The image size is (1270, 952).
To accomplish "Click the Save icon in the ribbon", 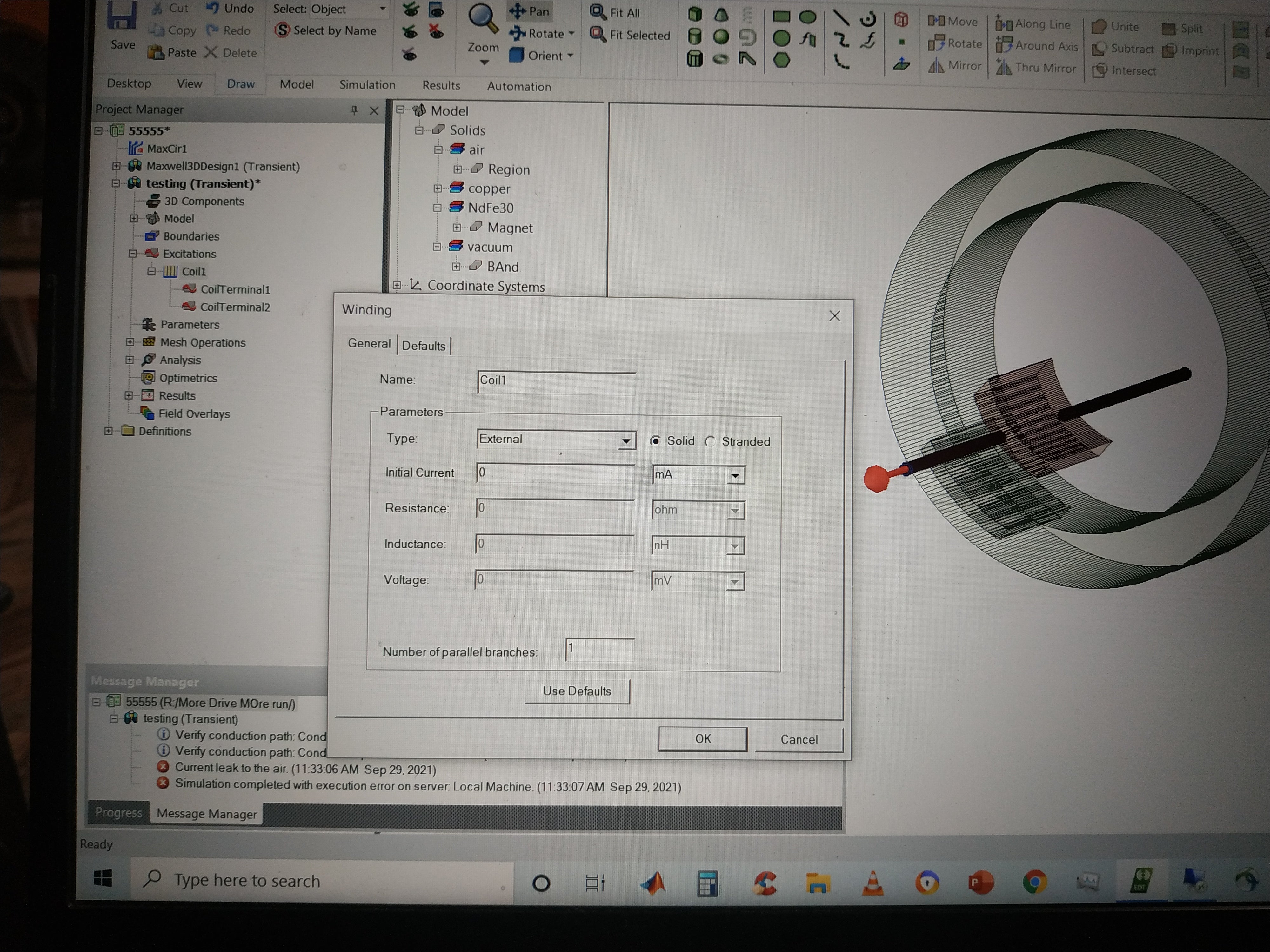I will pos(122,16).
